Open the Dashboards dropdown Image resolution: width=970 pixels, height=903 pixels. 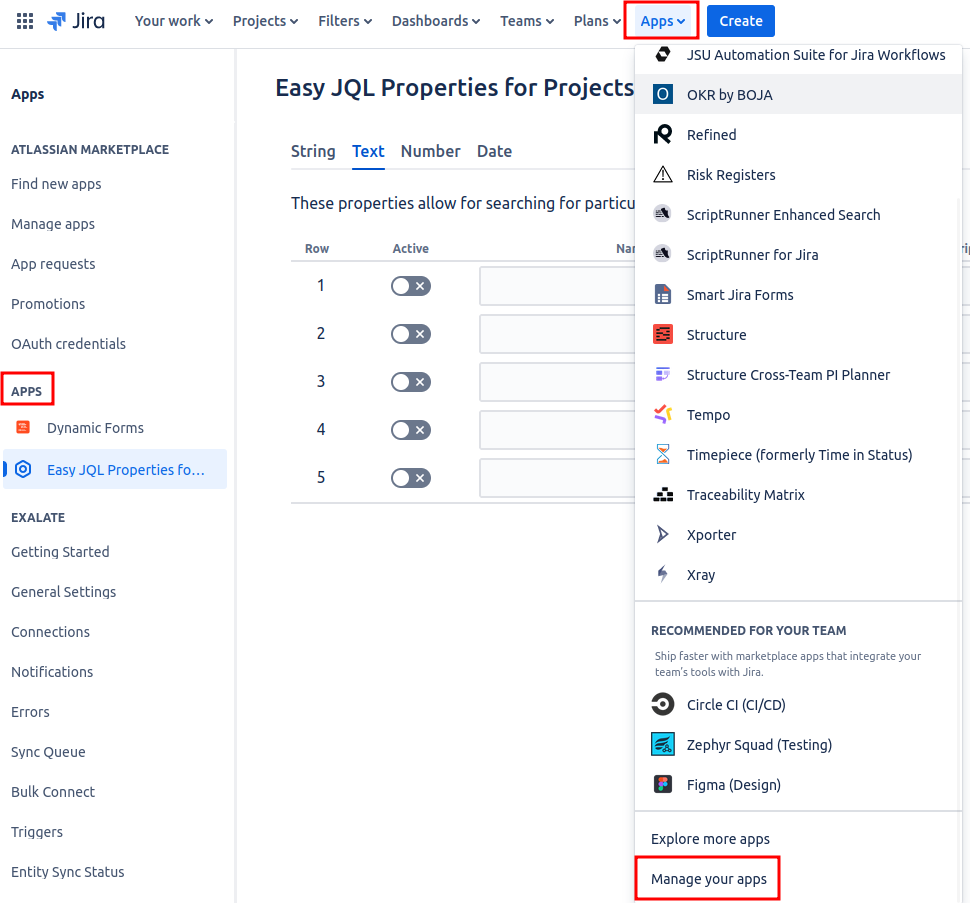[x=435, y=21]
